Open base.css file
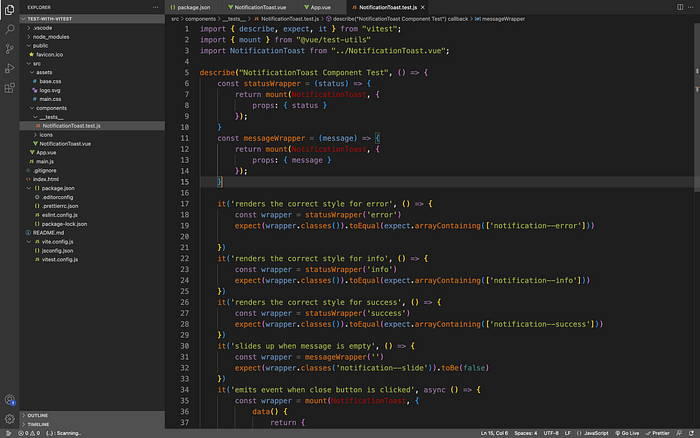700x438 pixels. click(x=92, y=81)
